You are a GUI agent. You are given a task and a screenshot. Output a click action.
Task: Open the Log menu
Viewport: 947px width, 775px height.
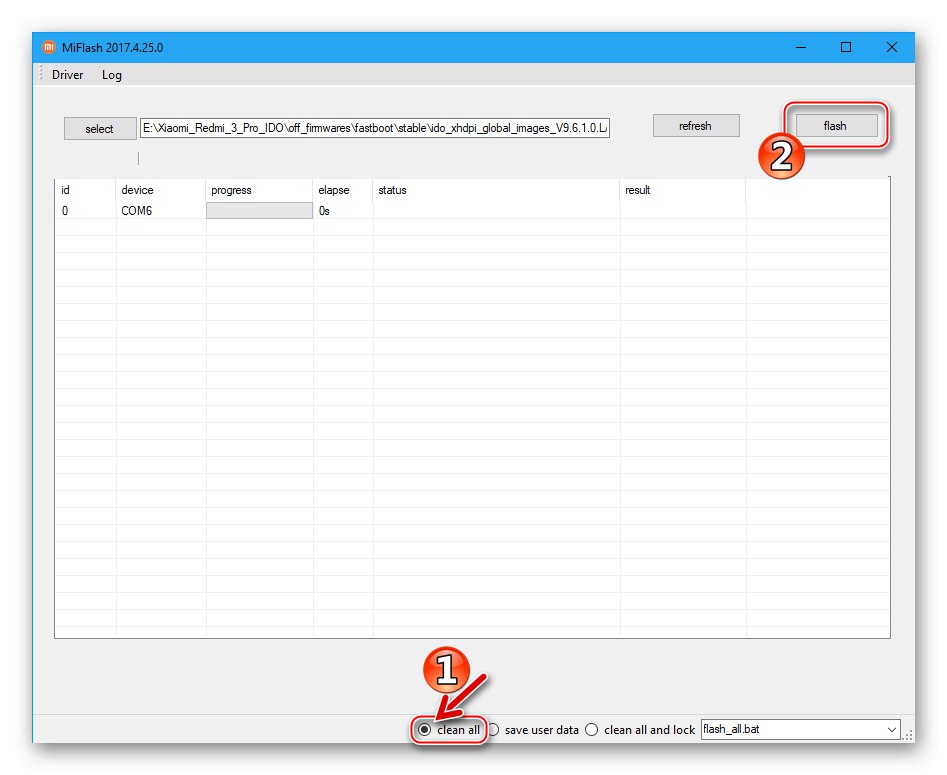[x=112, y=75]
